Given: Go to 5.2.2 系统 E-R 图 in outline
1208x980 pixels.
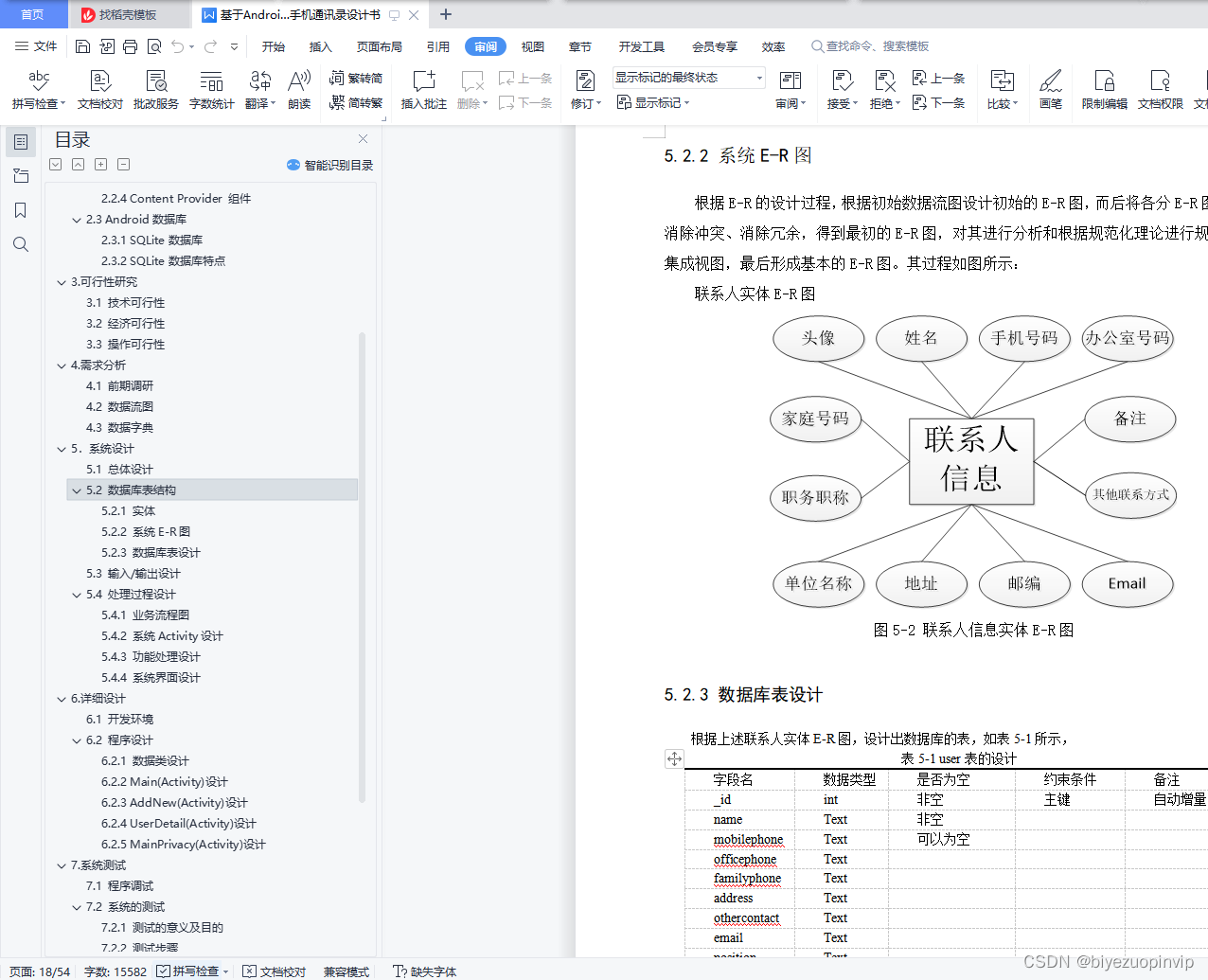Looking at the screenshot, I should (146, 532).
